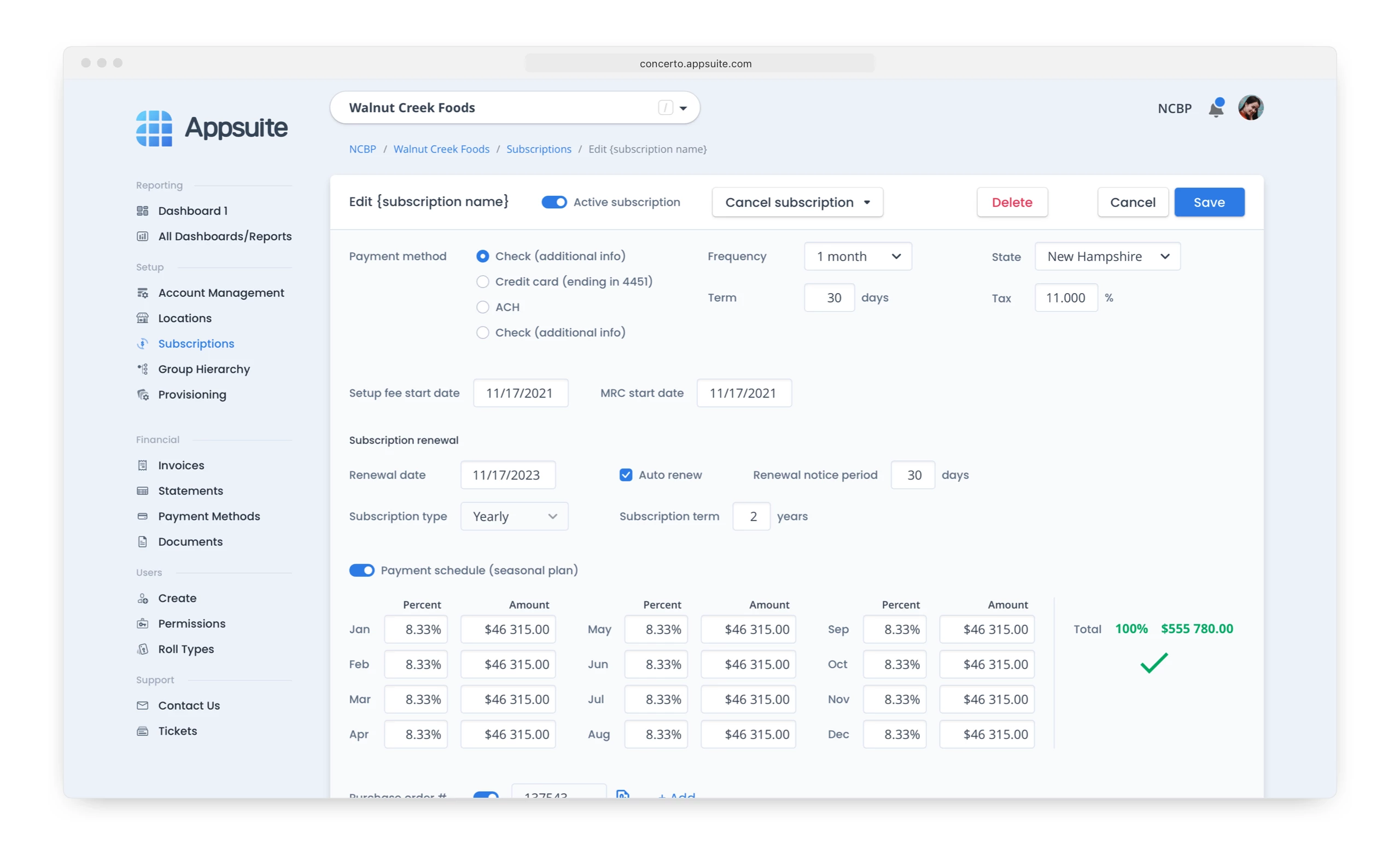Click the Appsuite logo
This screenshot has width=1400, height=859.
[211, 128]
